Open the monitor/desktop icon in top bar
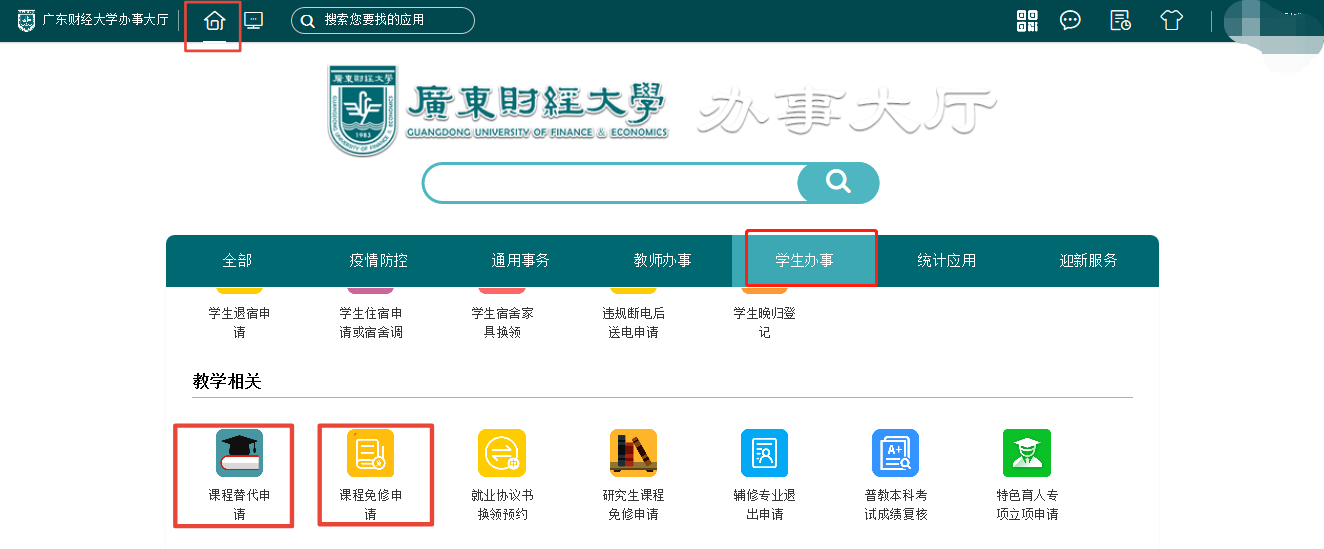Screen dimensions: 1324x549 [254, 21]
